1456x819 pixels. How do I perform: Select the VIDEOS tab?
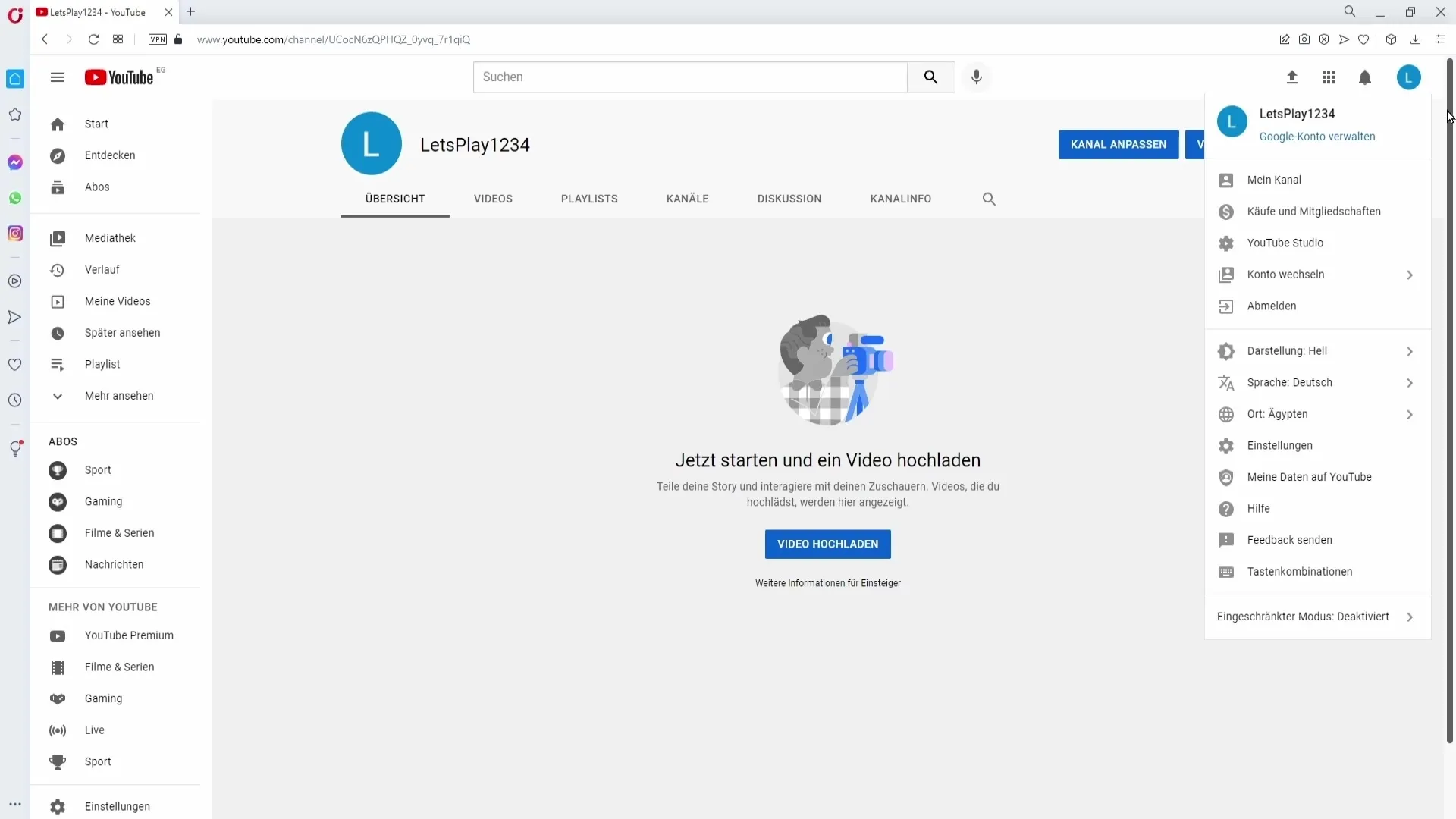click(493, 198)
